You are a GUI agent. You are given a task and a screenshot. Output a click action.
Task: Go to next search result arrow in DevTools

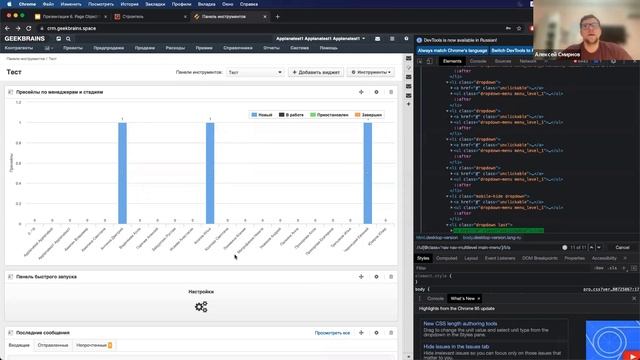click(599, 247)
